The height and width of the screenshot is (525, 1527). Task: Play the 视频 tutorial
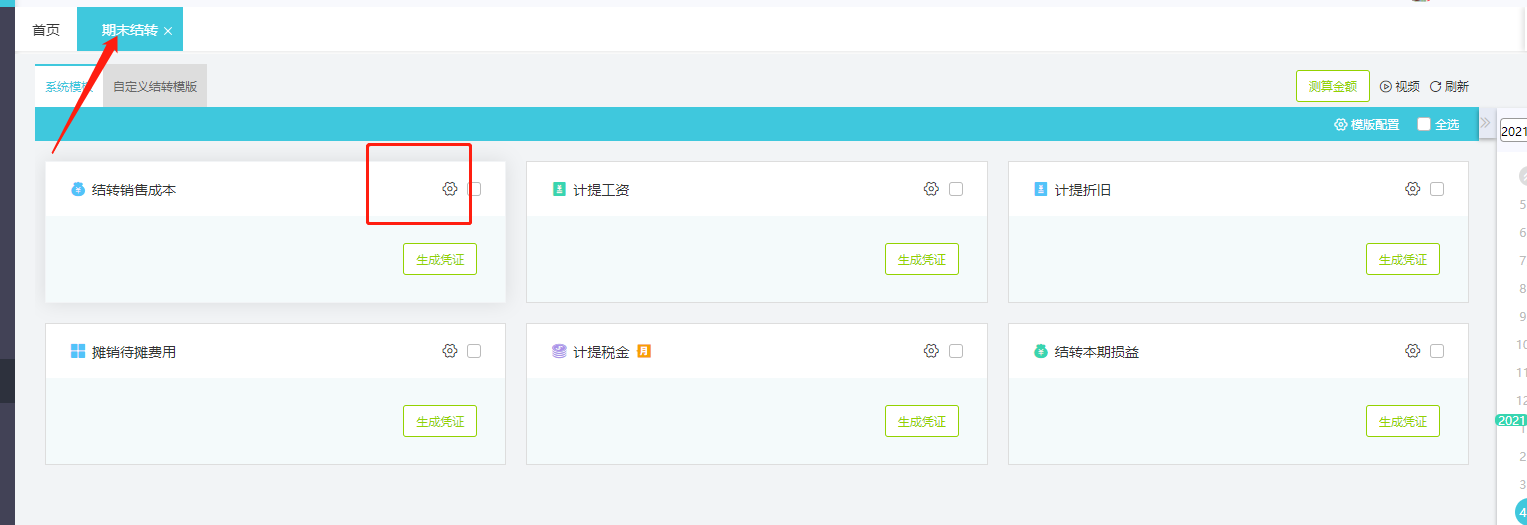pyautogui.click(x=1399, y=87)
